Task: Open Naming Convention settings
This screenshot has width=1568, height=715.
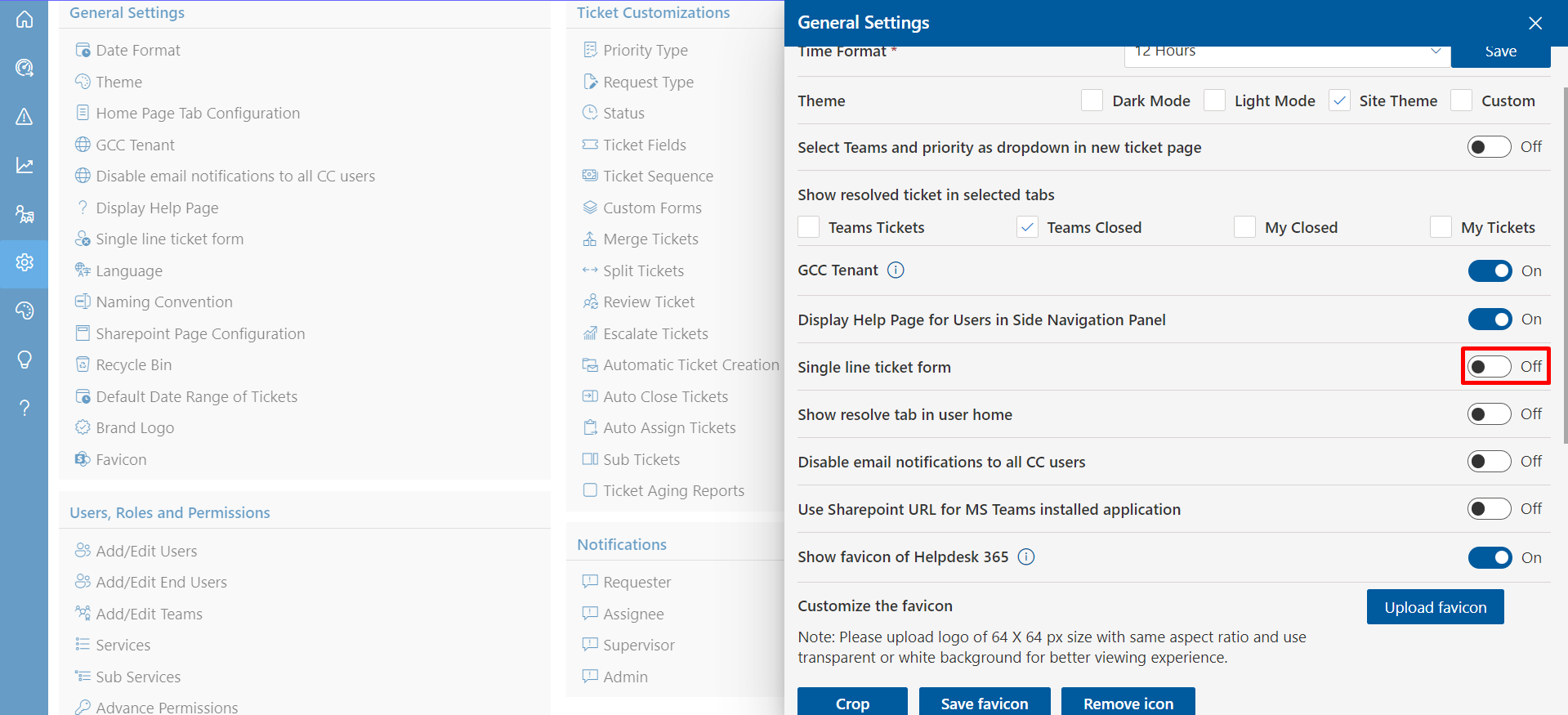Action: click(164, 302)
